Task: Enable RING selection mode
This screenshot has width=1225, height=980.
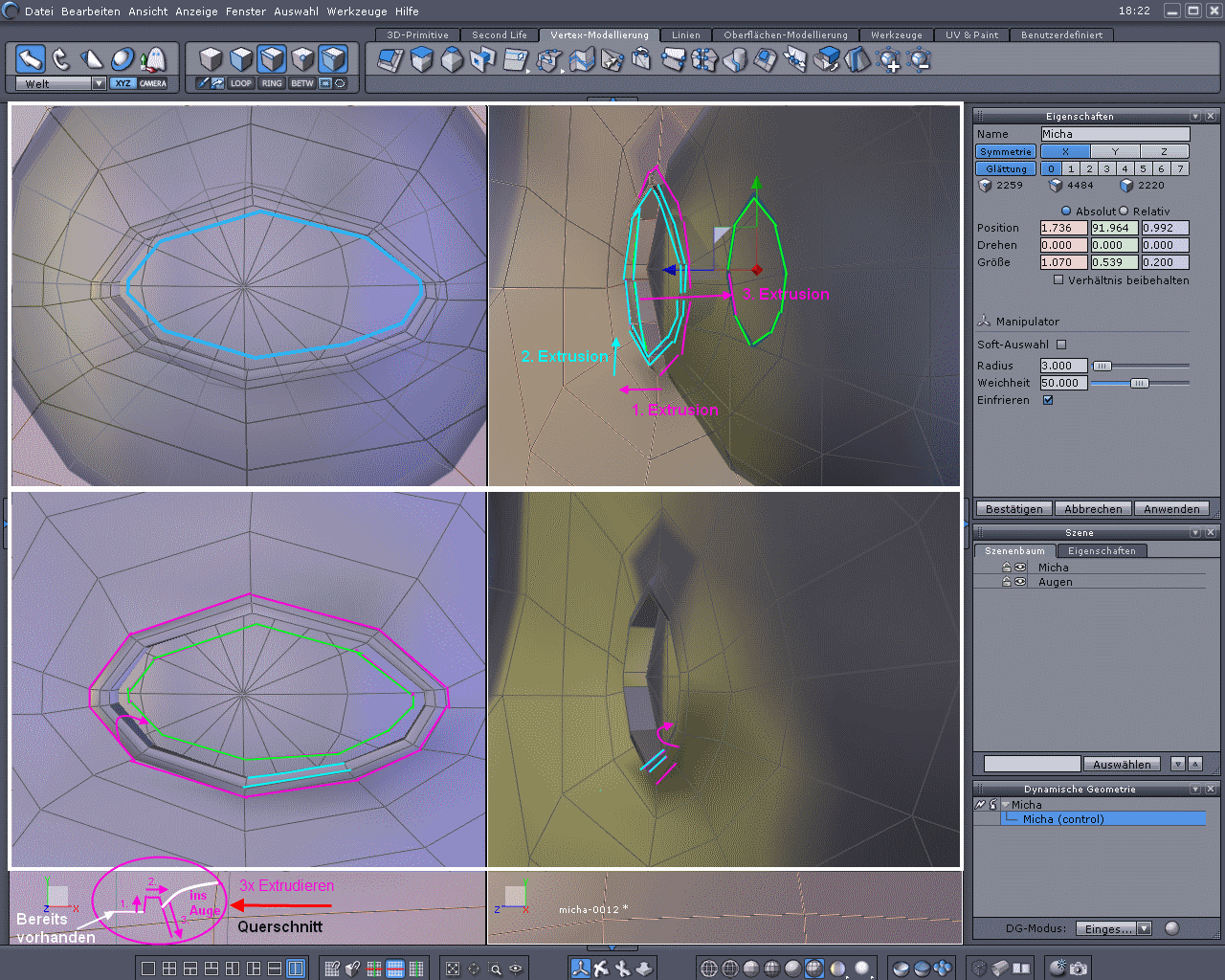Action: tap(272, 83)
